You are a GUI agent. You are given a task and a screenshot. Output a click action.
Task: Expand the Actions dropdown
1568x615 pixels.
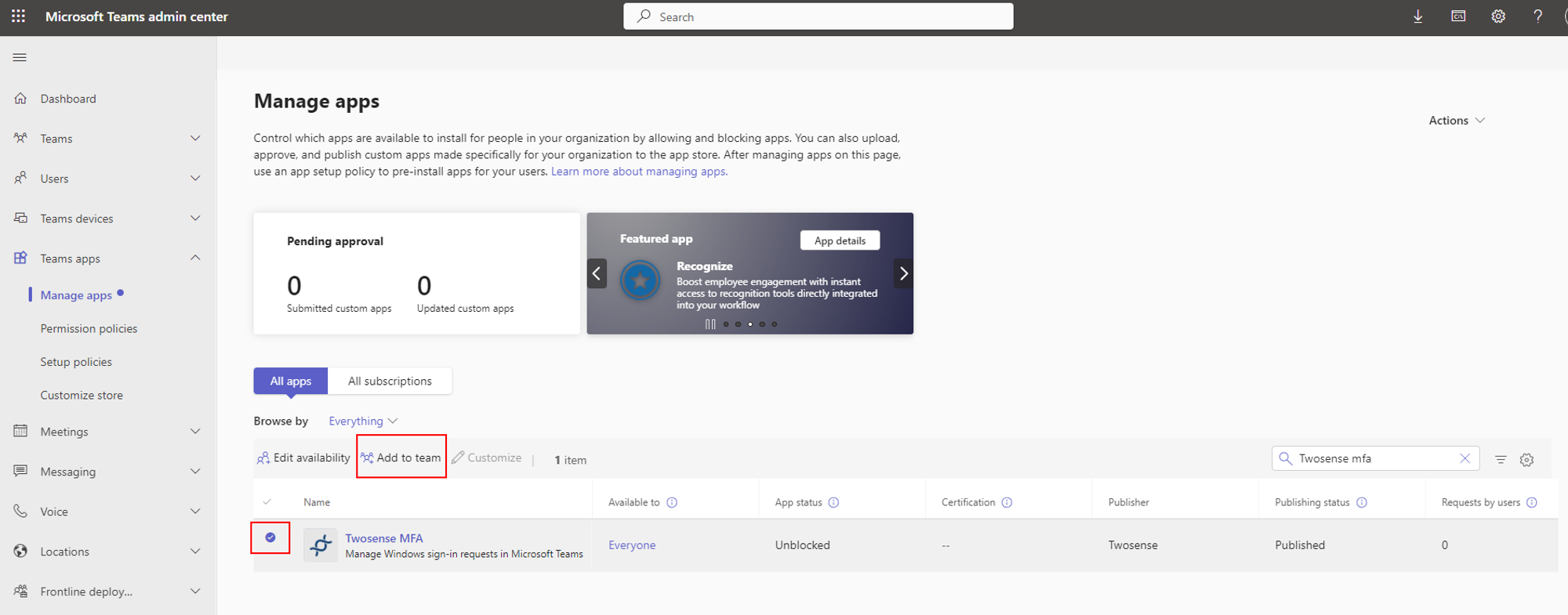[x=1456, y=121]
